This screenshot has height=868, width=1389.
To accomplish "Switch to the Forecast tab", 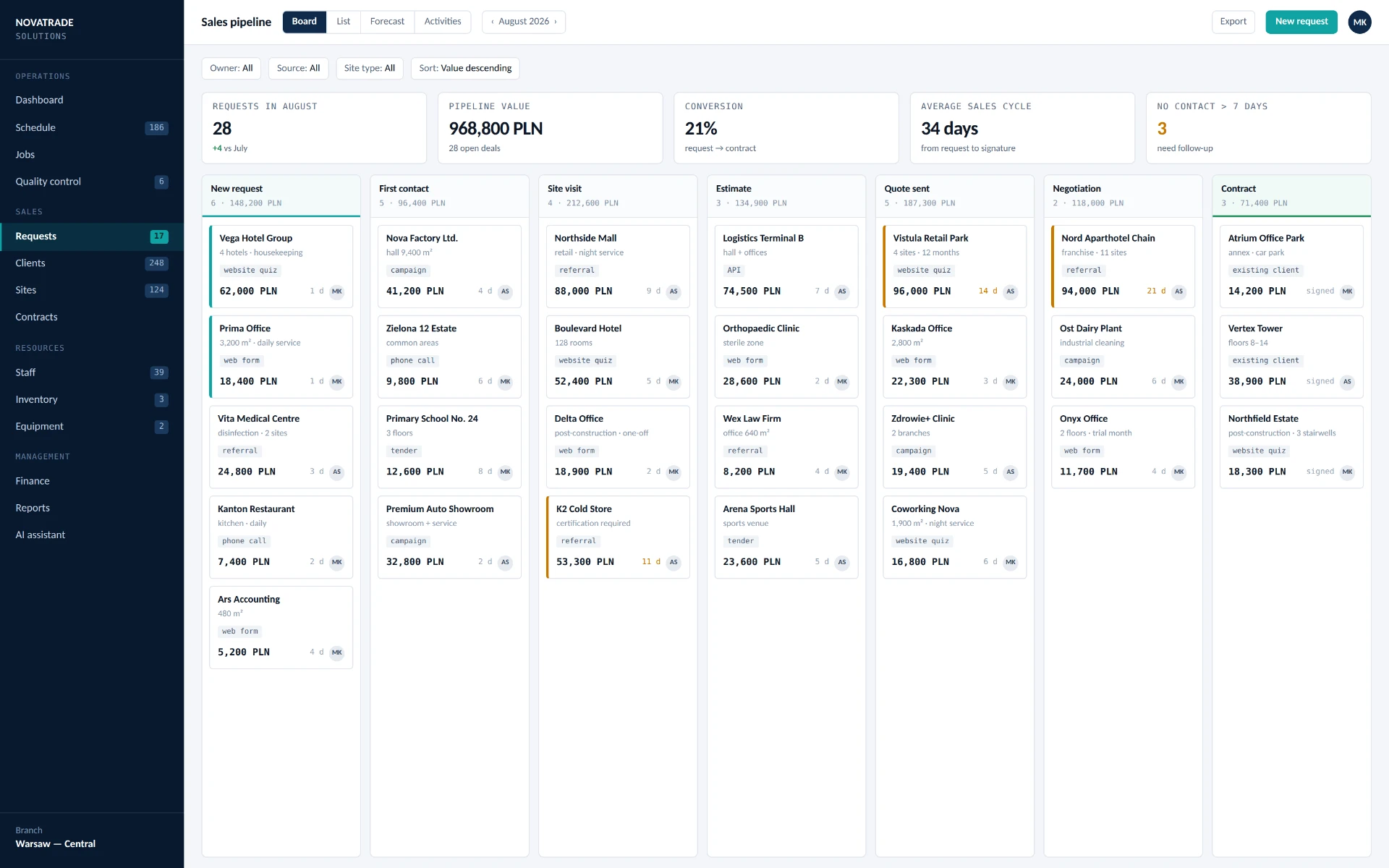I will [387, 22].
